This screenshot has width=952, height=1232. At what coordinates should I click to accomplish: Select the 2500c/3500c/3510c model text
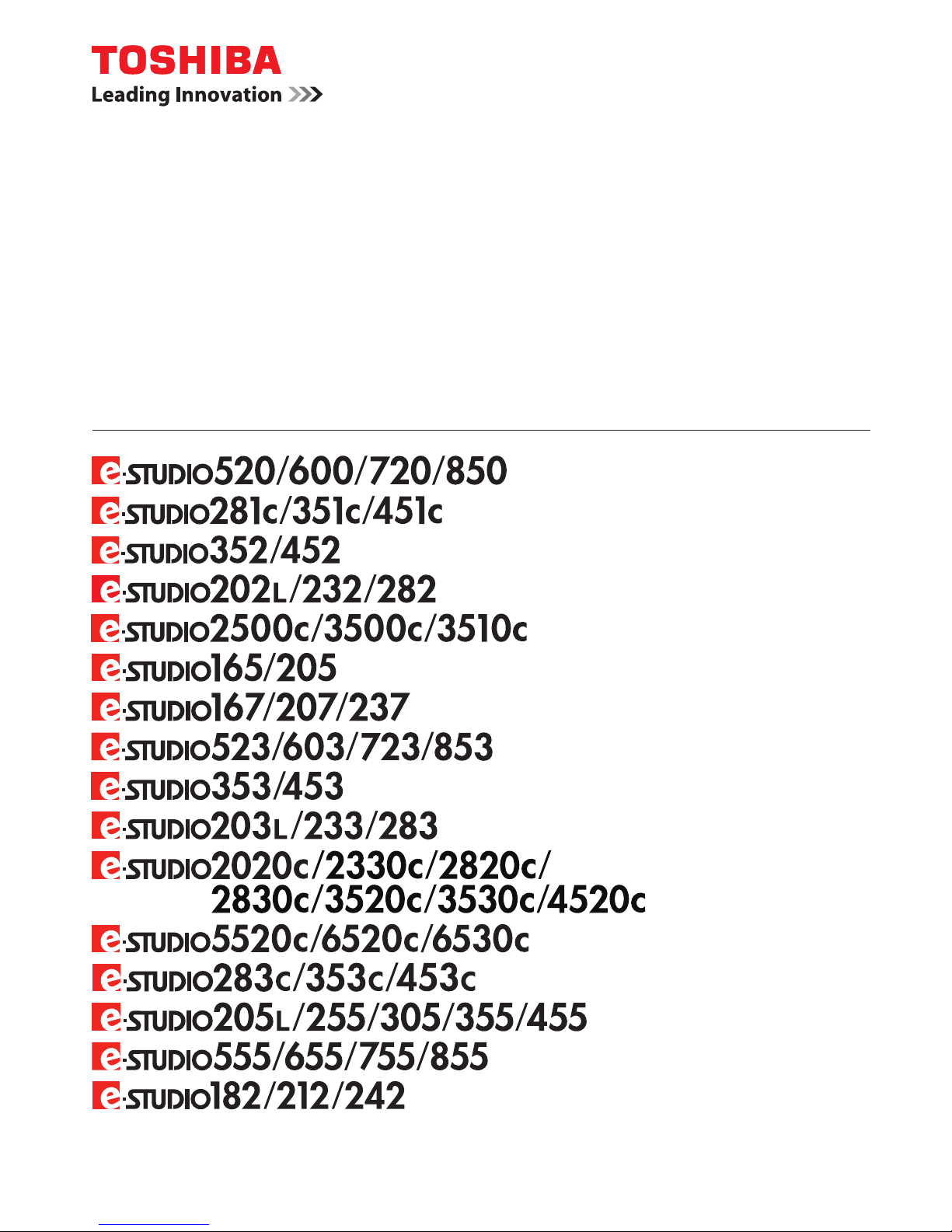370,629
